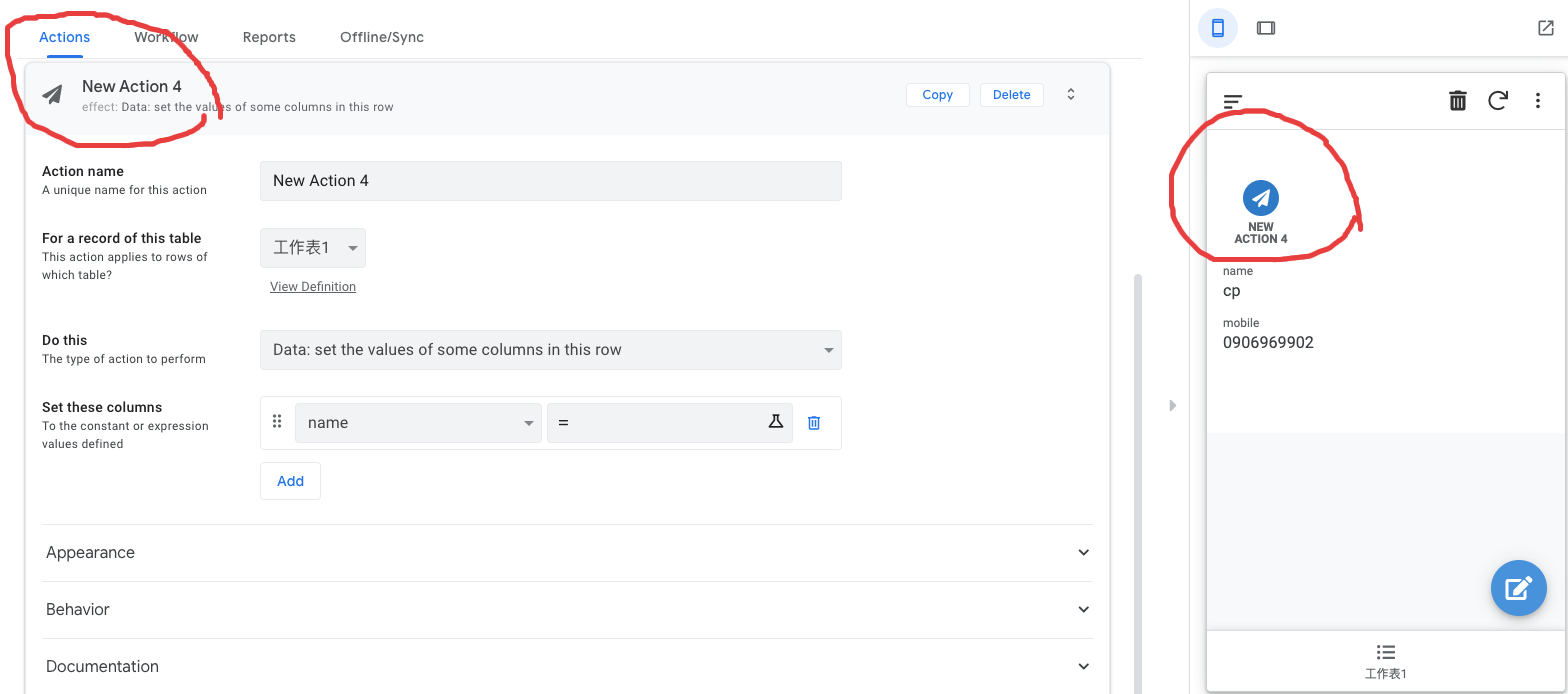1568x694 pixels.
Task: Click the expression flask icon for name
Action: (x=775, y=422)
